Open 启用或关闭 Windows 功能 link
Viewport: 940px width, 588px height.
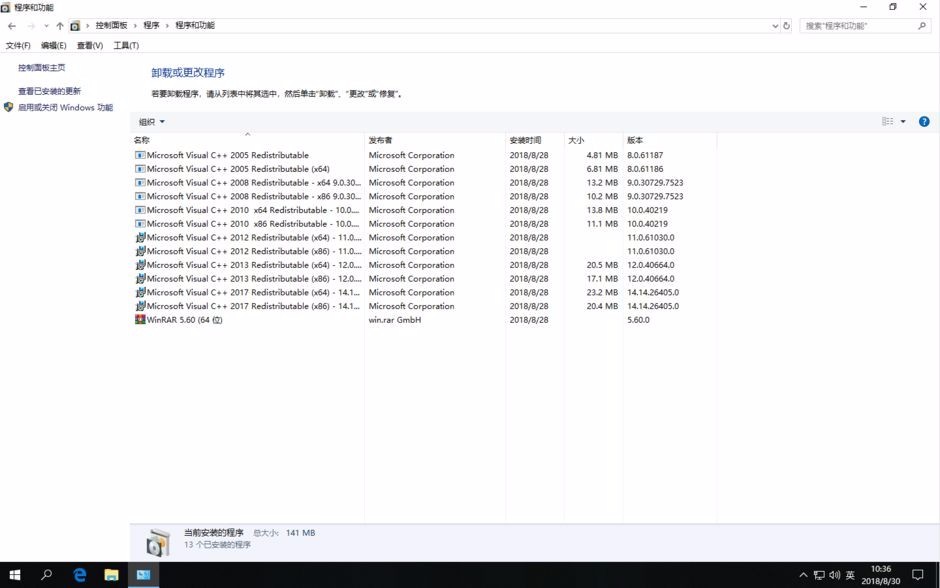(65, 107)
